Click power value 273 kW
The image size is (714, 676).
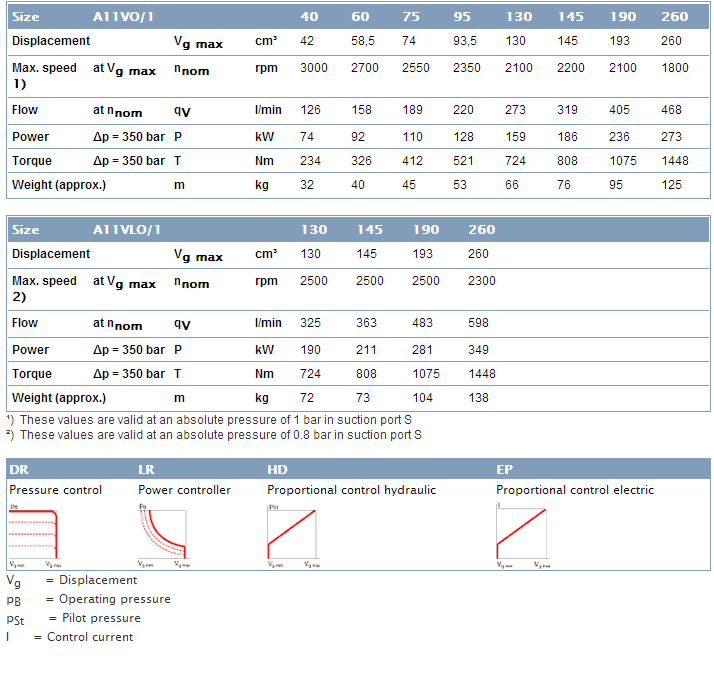point(672,137)
